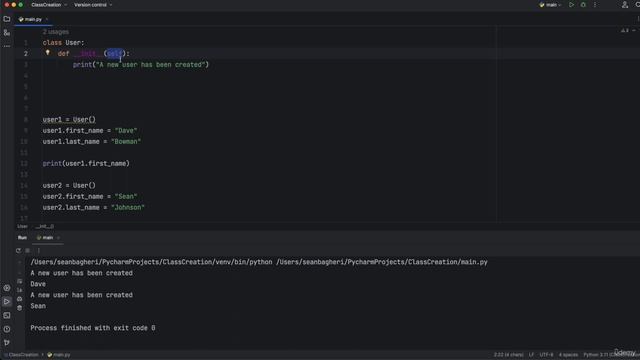Click the 'user1 = User()' code line
The width and height of the screenshot is (640, 360).
pos(69,120)
